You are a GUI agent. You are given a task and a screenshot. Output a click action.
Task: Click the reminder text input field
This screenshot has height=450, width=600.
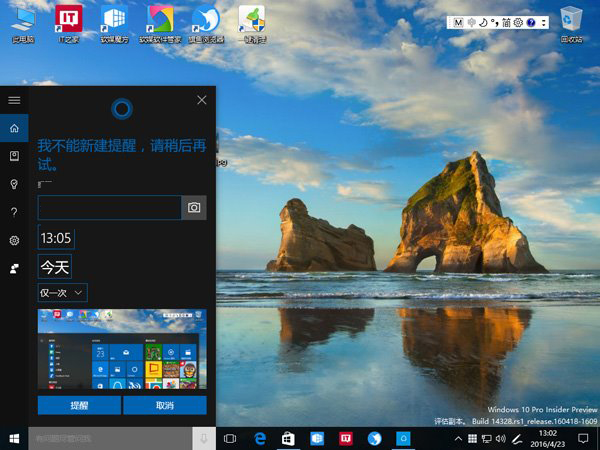109,207
